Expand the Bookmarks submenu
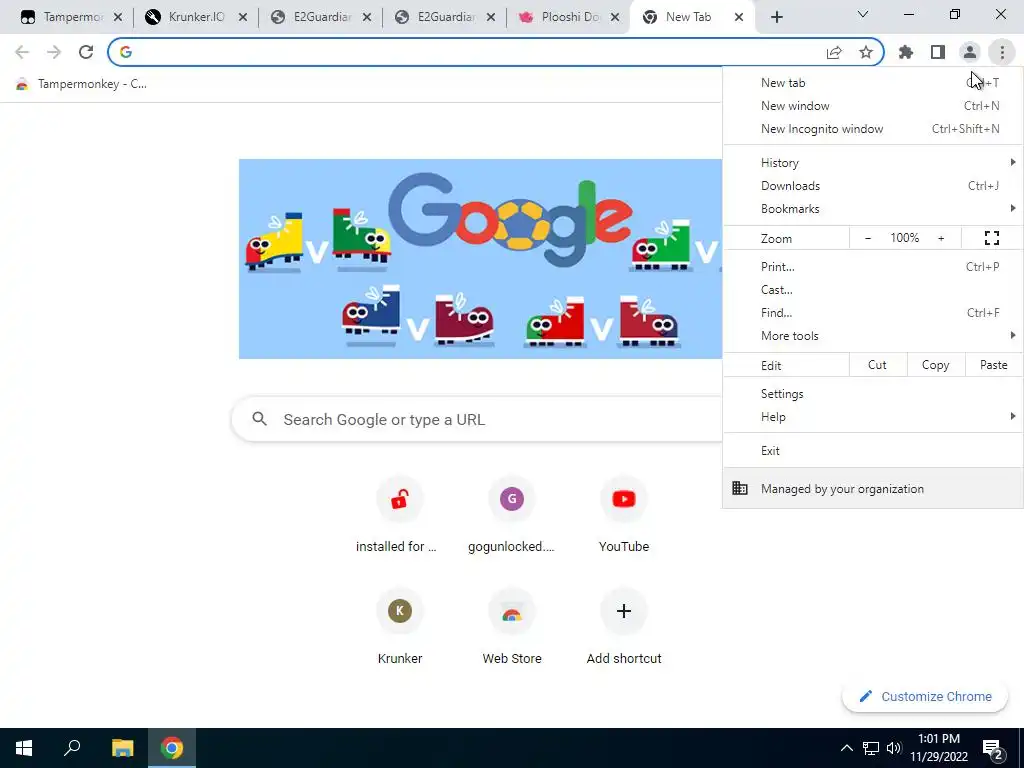This screenshot has height=768, width=1024. click(x=873, y=208)
